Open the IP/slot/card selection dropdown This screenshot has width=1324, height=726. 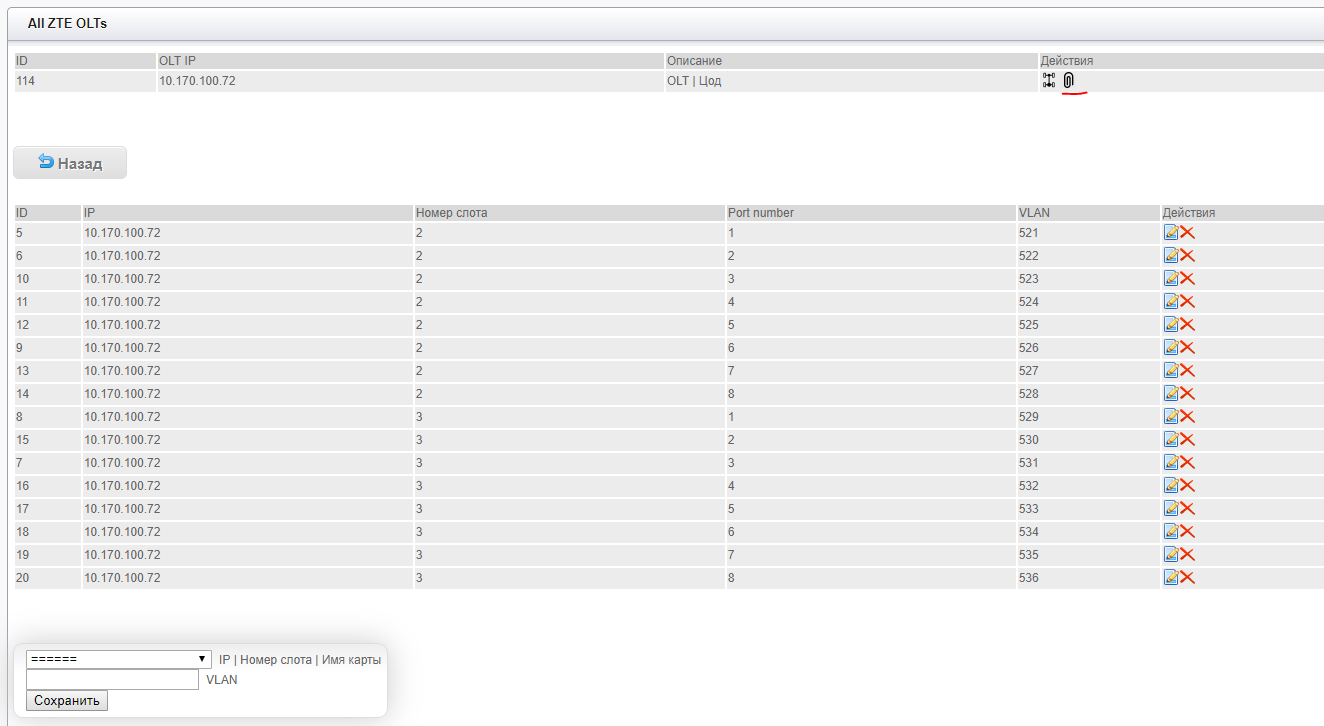point(119,659)
